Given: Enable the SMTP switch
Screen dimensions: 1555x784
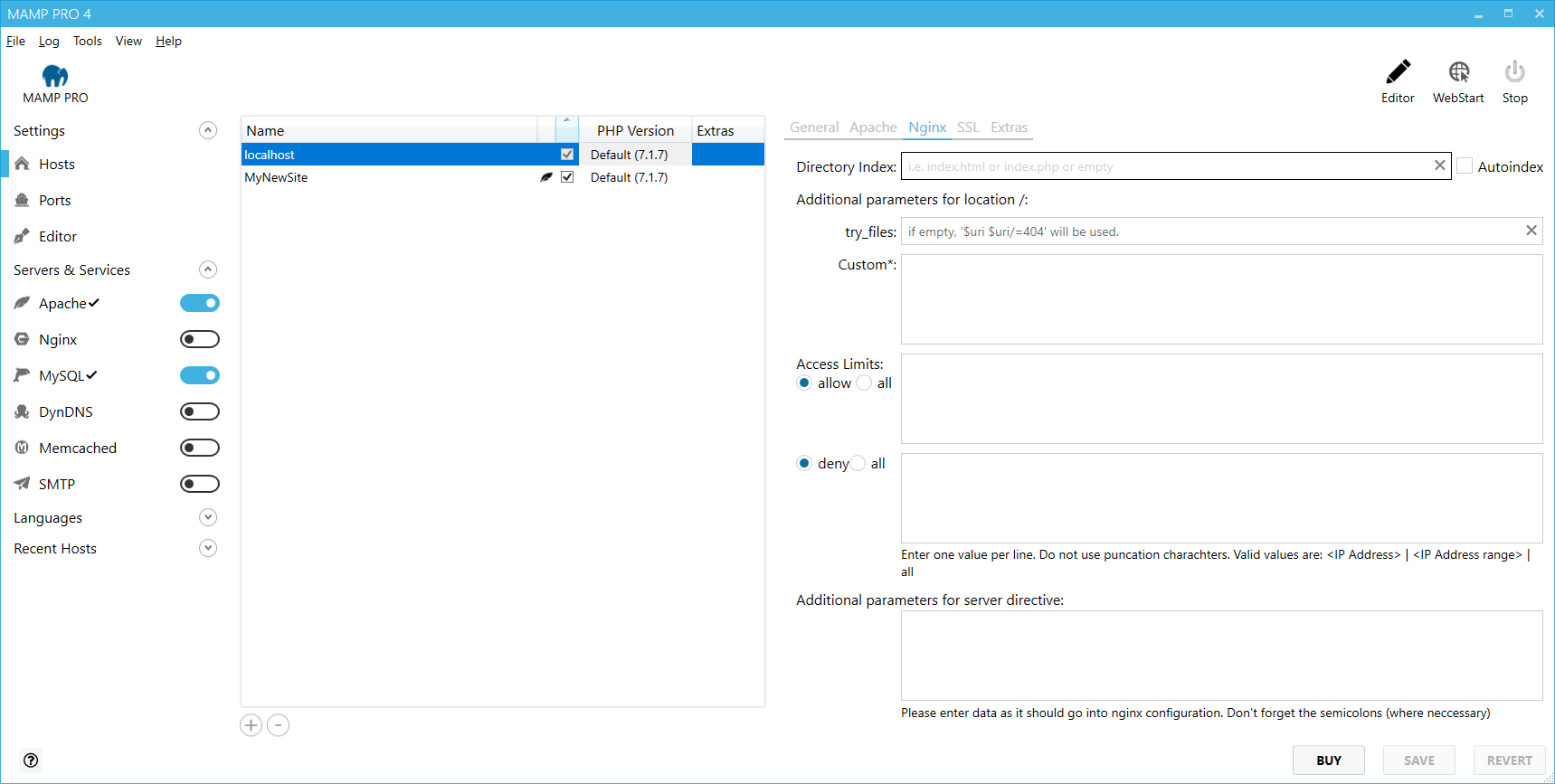Looking at the screenshot, I should 200,484.
